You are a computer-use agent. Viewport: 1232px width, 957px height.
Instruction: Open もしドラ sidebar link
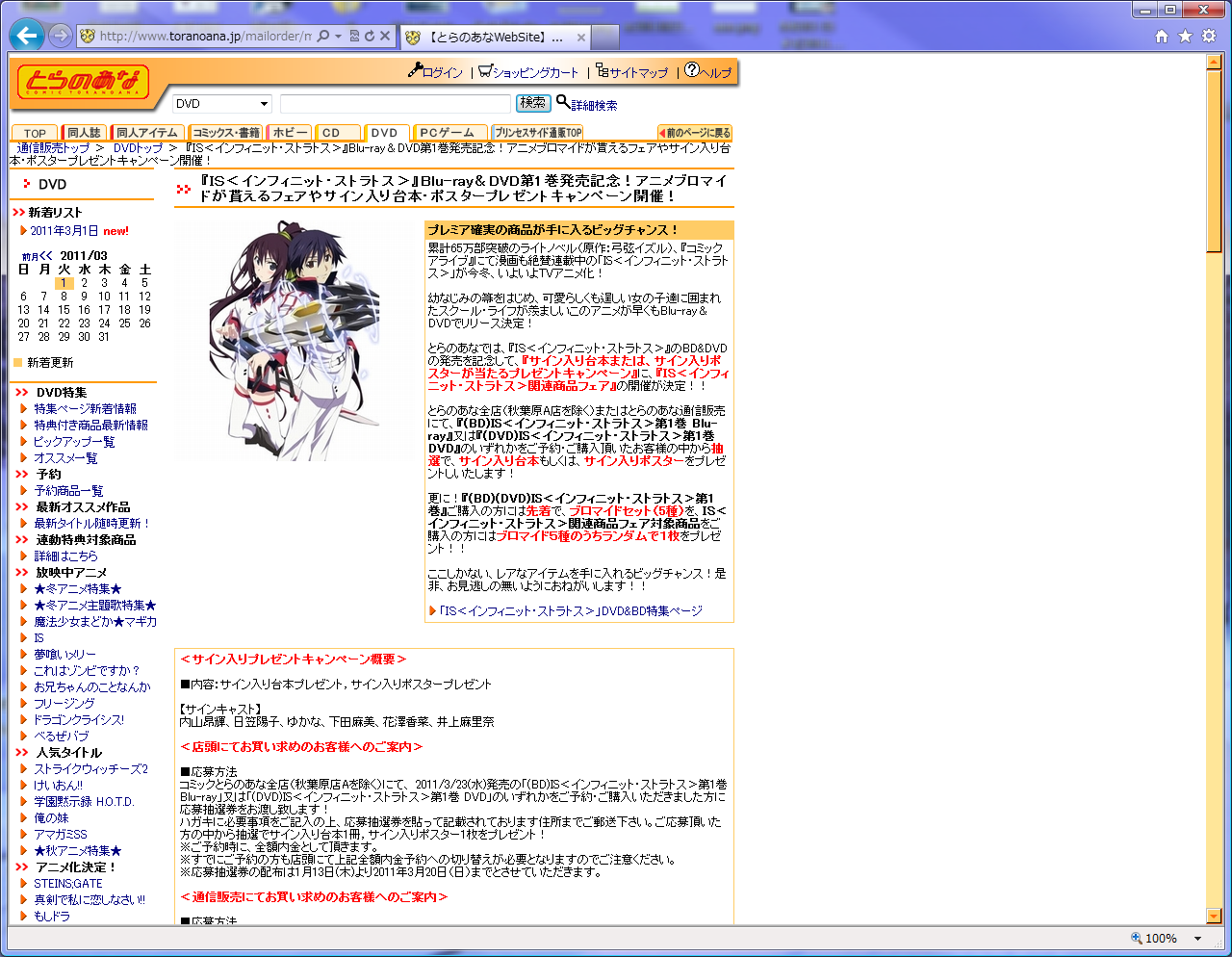[x=52, y=917]
